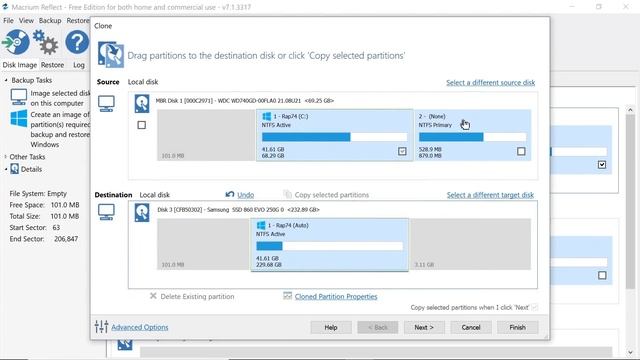
Task: Click the Cloned Partition Properties icon
Action: click(x=287, y=296)
